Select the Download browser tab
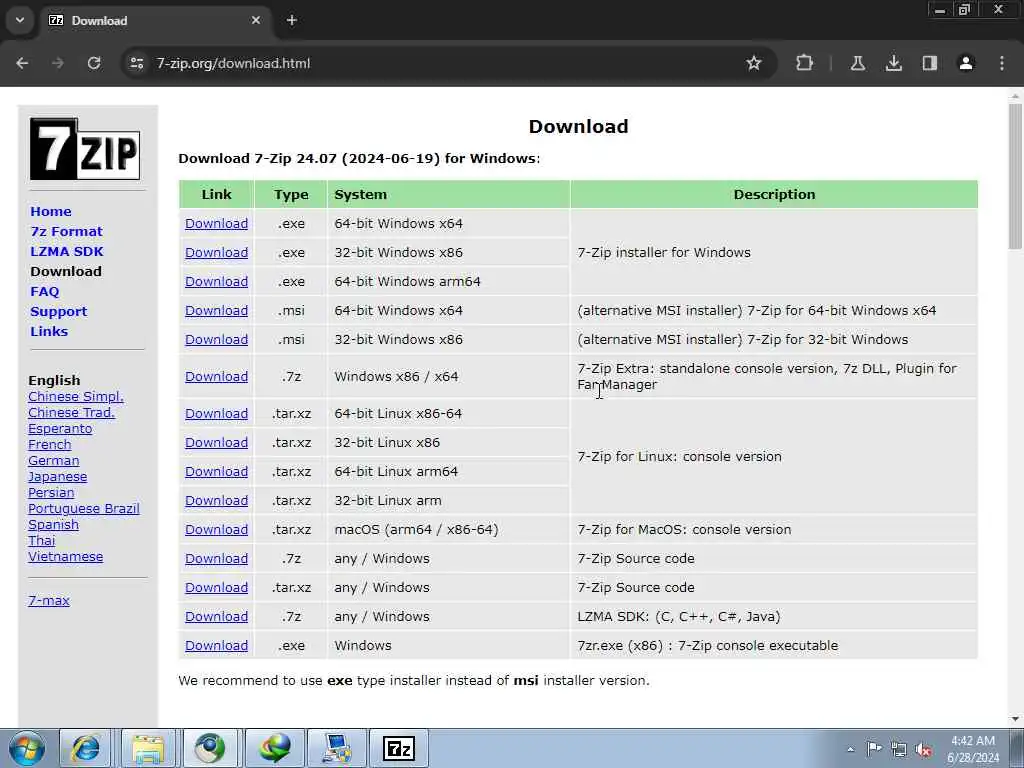 coord(155,20)
